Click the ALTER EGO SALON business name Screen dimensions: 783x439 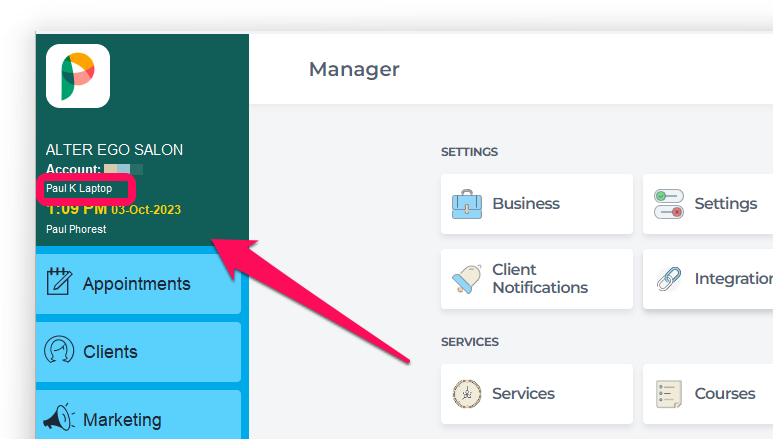[x=114, y=150]
